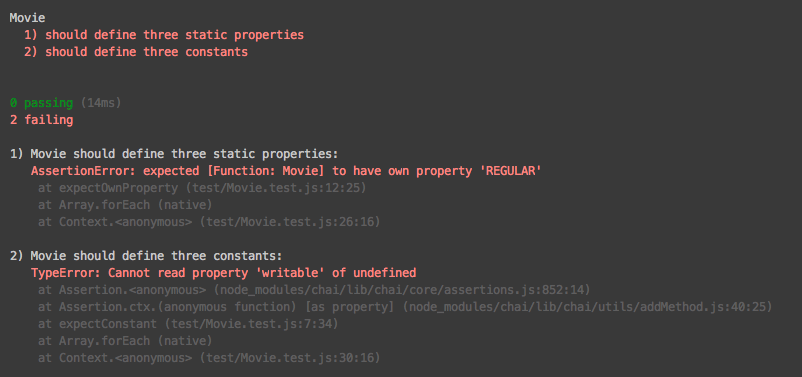Viewport: 802px width, 377px height.
Task: Open stack link test/Movie.test.js:30:16
Action: click(x=289, y=358)
